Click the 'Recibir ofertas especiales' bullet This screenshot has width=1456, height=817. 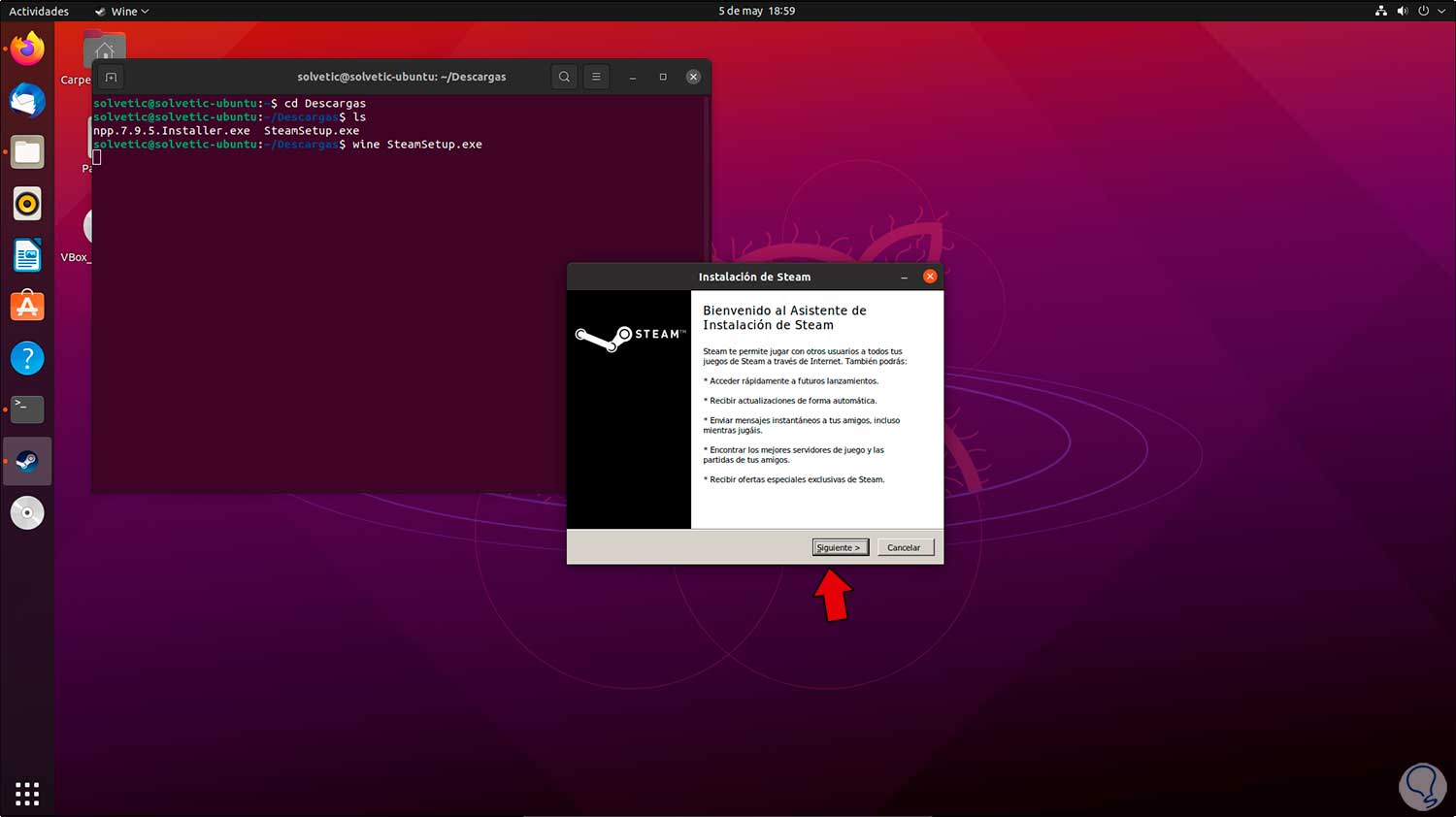[x=794, y=479]
